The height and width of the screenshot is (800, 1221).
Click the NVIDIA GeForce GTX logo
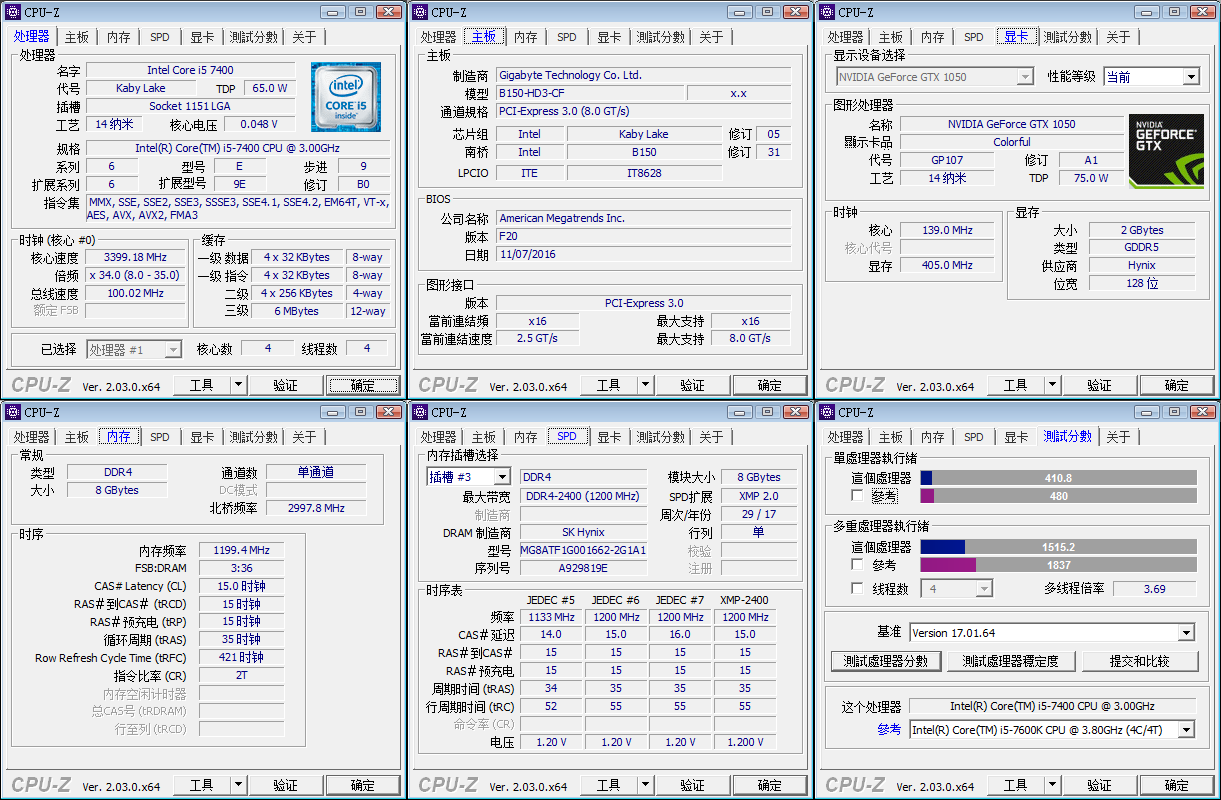(1166, 151)
